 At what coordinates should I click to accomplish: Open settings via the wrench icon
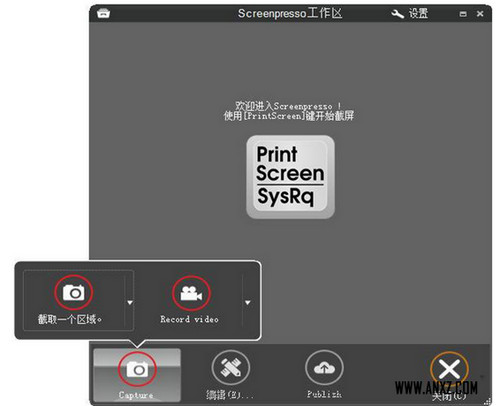(x=397, y=14)
